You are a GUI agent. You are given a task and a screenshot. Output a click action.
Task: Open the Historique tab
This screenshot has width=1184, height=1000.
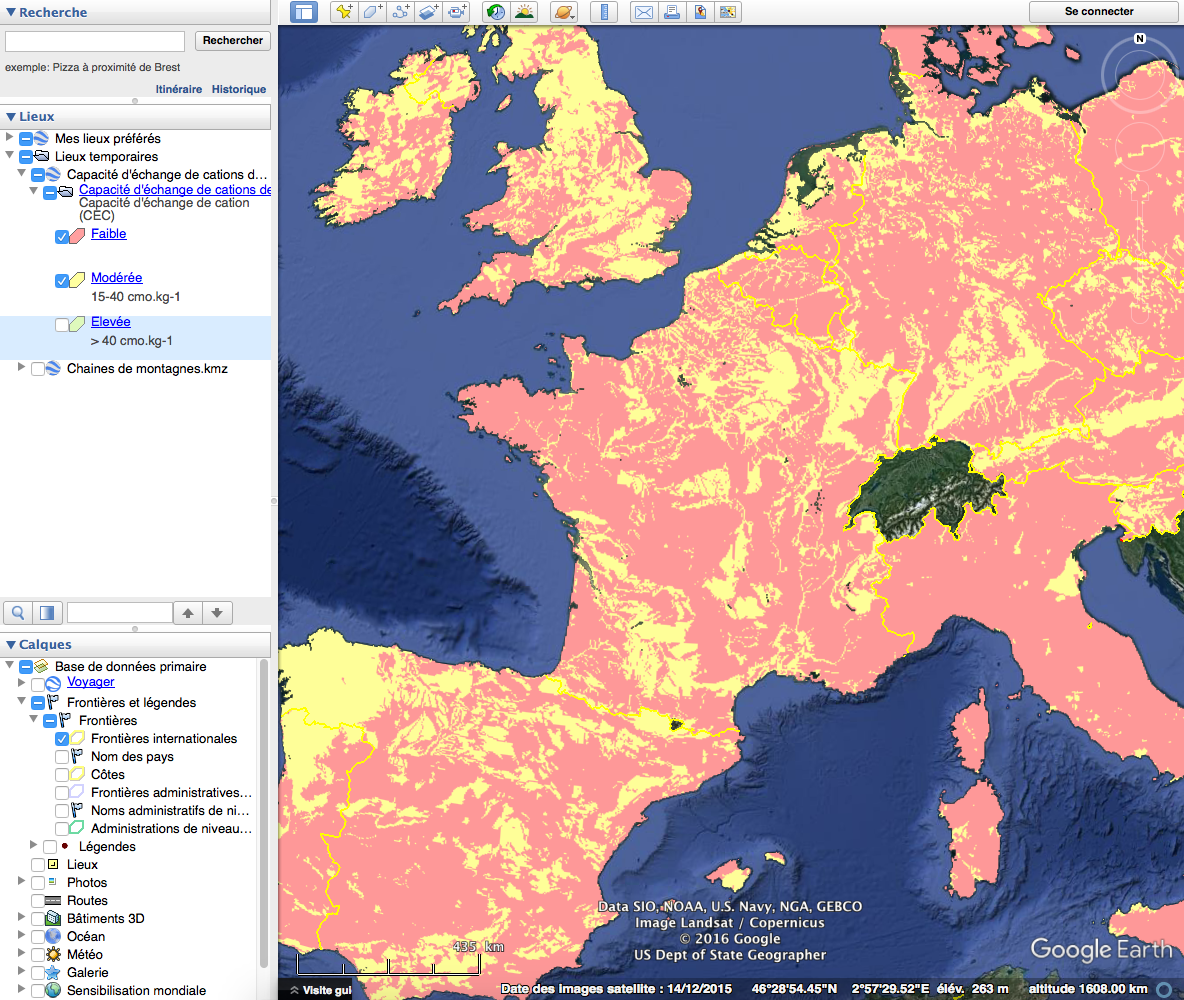pos(239,89)
